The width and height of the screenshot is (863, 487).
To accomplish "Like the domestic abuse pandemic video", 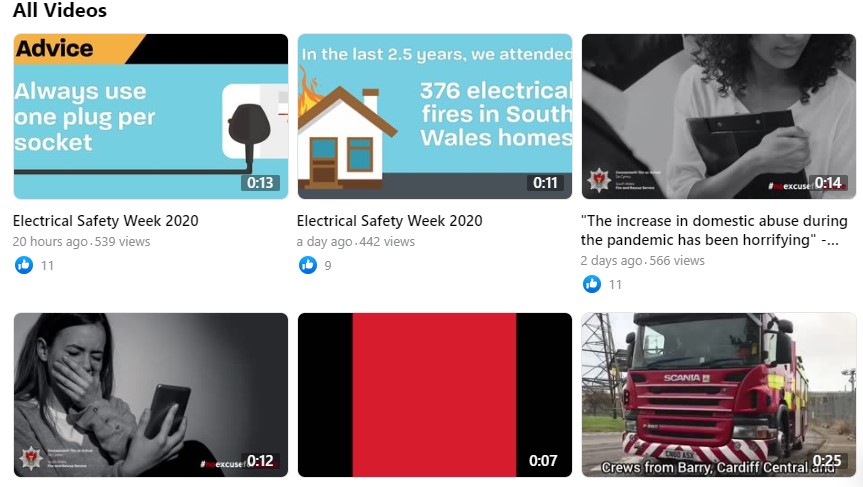I will [x=592, y=284].
